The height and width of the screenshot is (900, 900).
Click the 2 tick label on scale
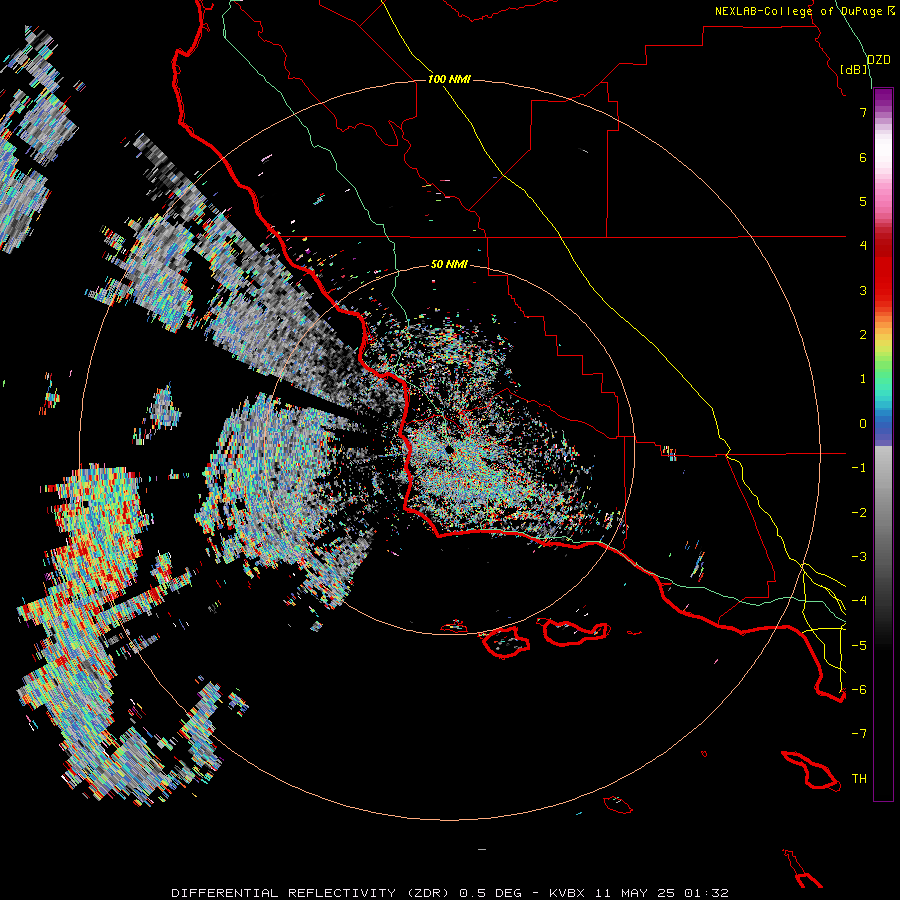click(863, 335)
